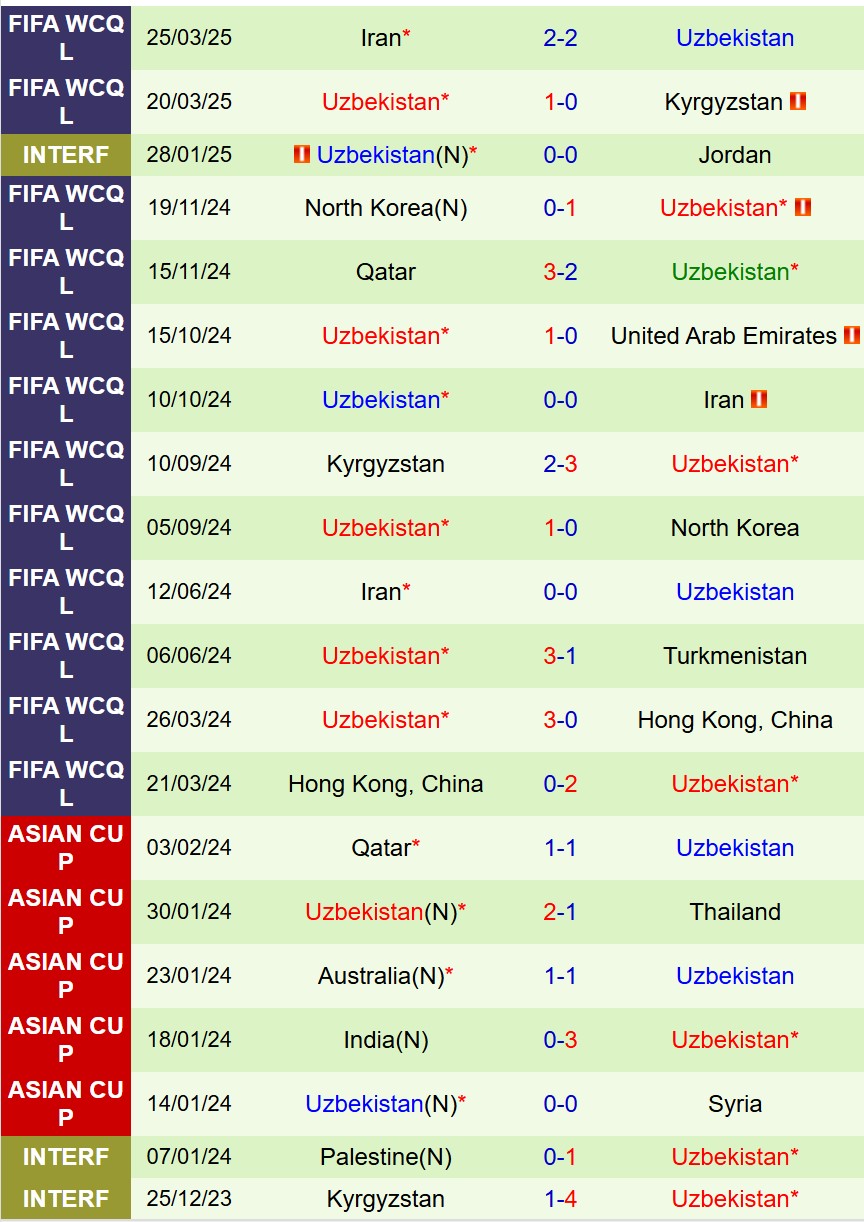Select the Syria team name
Viewport: 864px width, 1222px height.
point(735,1104)
